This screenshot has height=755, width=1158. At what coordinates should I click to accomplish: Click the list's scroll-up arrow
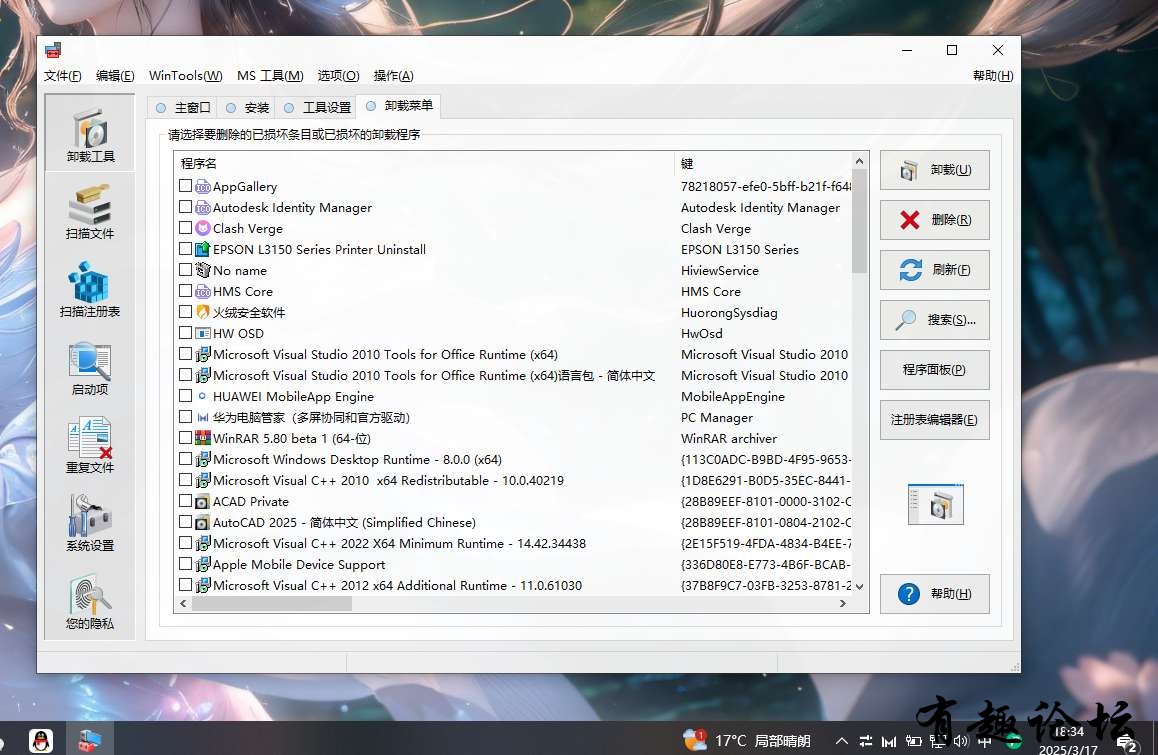[x=860, y=161]
